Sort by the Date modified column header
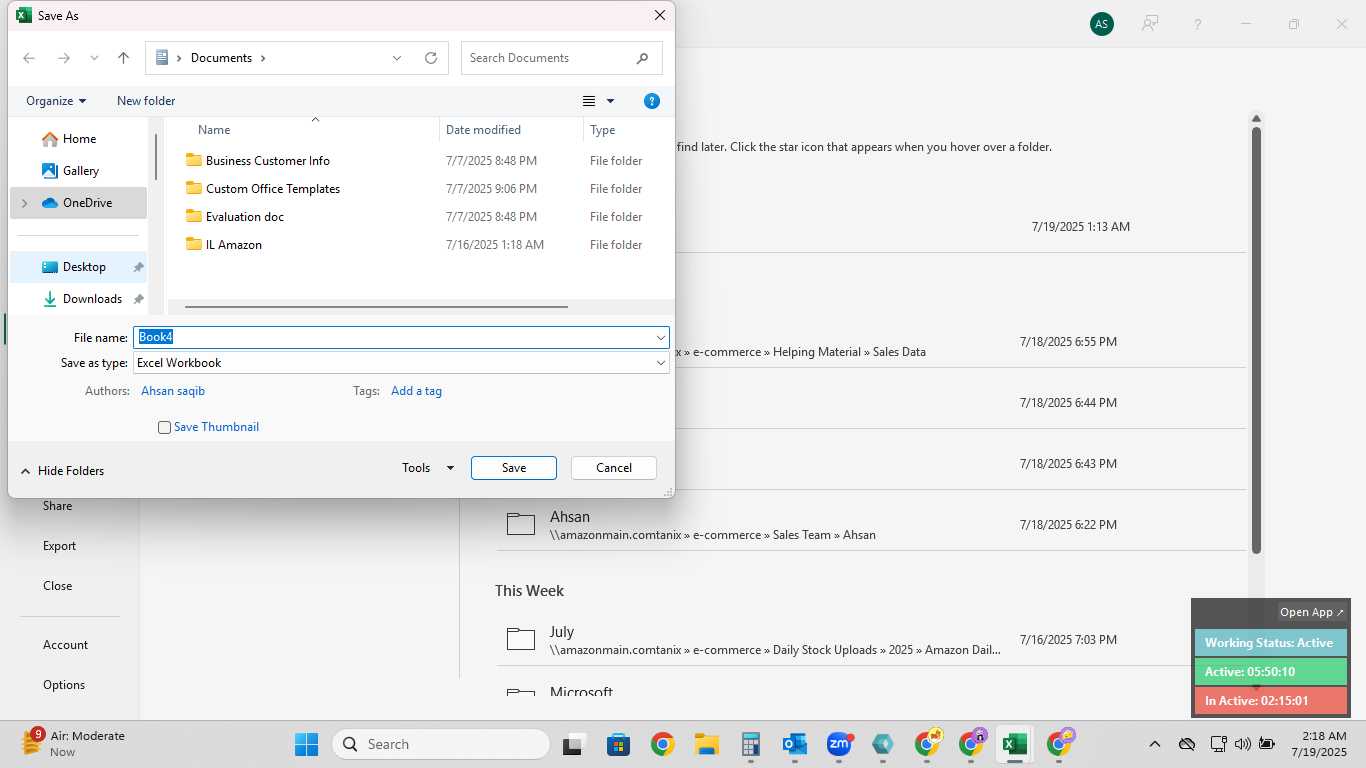Viewport: 1366px width, 768px height. click(x=483, y=130)
